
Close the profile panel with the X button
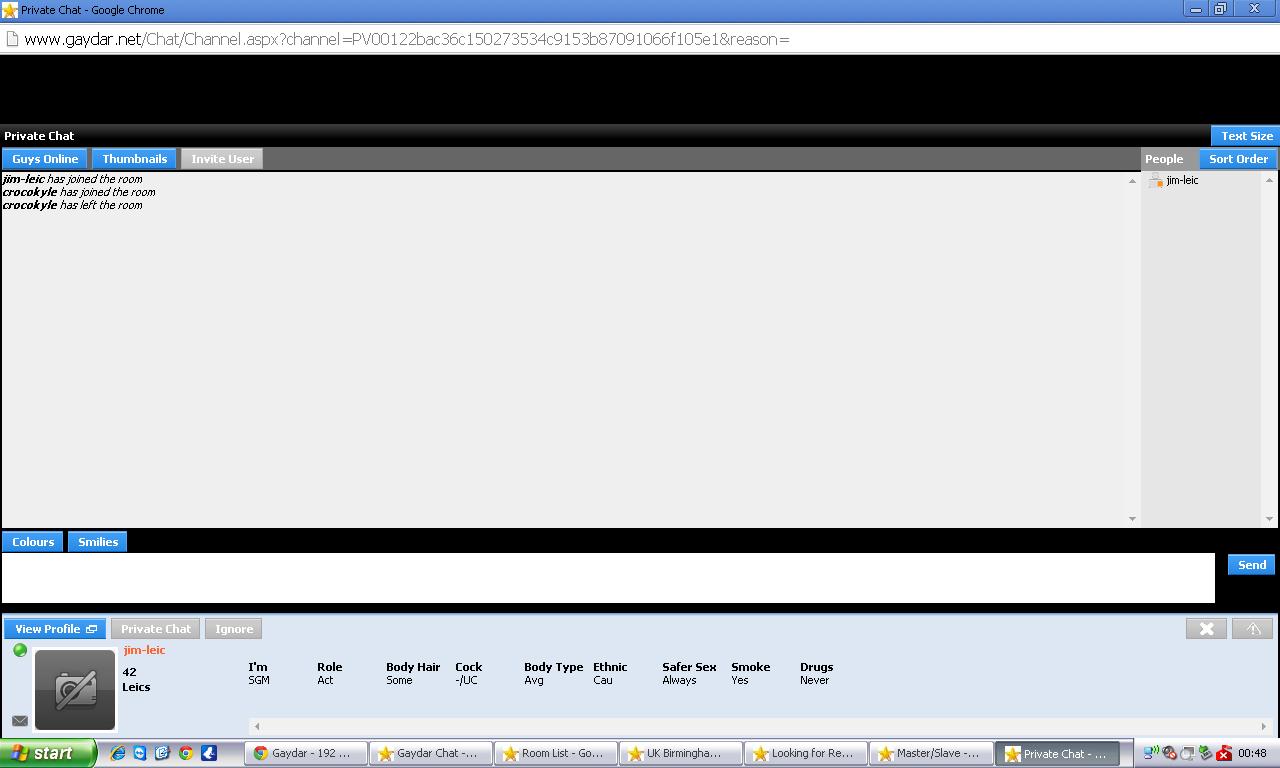click(1206, 629)
